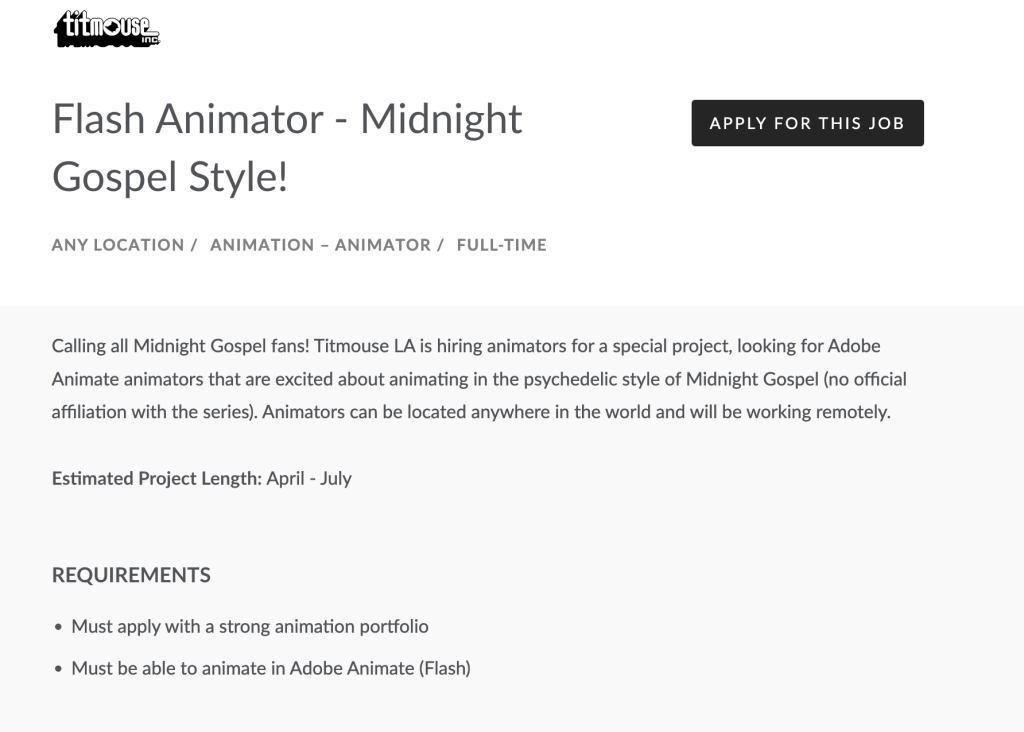Click the word Midnight in the job title
Screen dimensions: 1024x732
[x=441, y=119]
